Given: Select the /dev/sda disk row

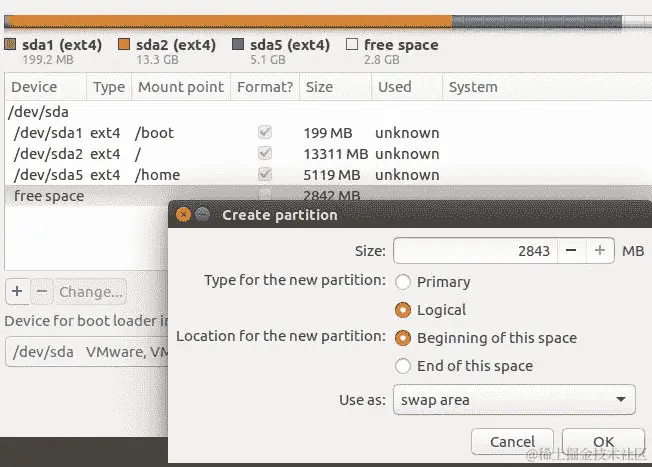Looking at the screenshot, I should 328,112.
